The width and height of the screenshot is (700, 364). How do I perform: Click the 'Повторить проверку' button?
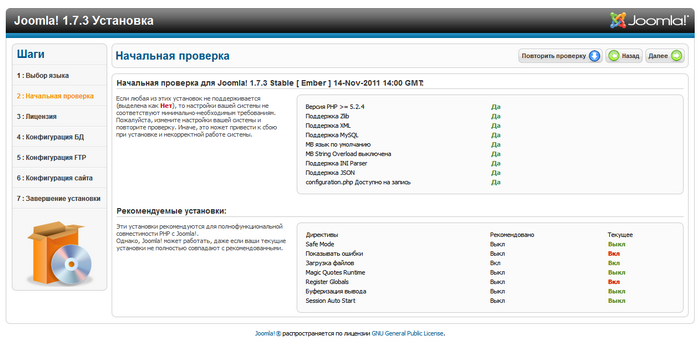tap(560, 56)
